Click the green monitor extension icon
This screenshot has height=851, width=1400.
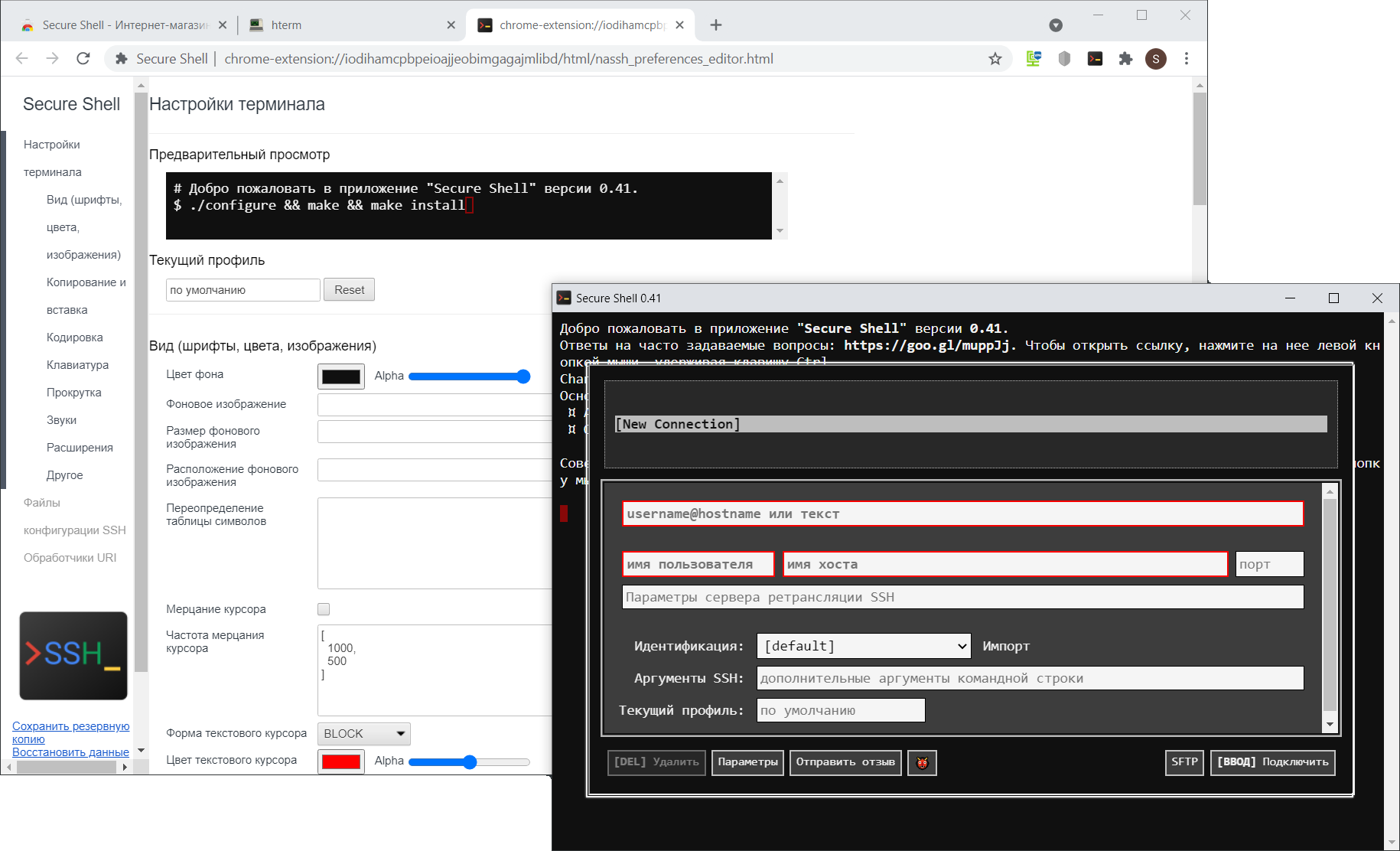click(1034, 59)
